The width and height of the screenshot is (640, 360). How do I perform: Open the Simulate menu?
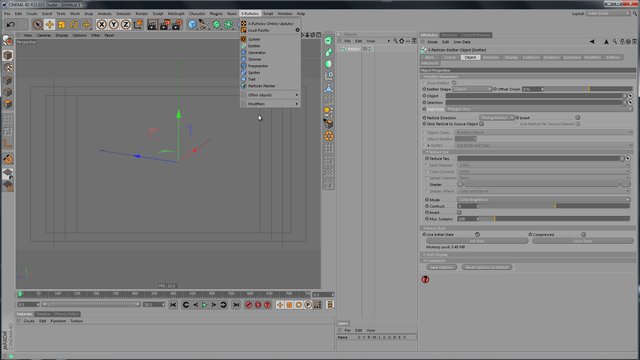click(x=123, y=13)
